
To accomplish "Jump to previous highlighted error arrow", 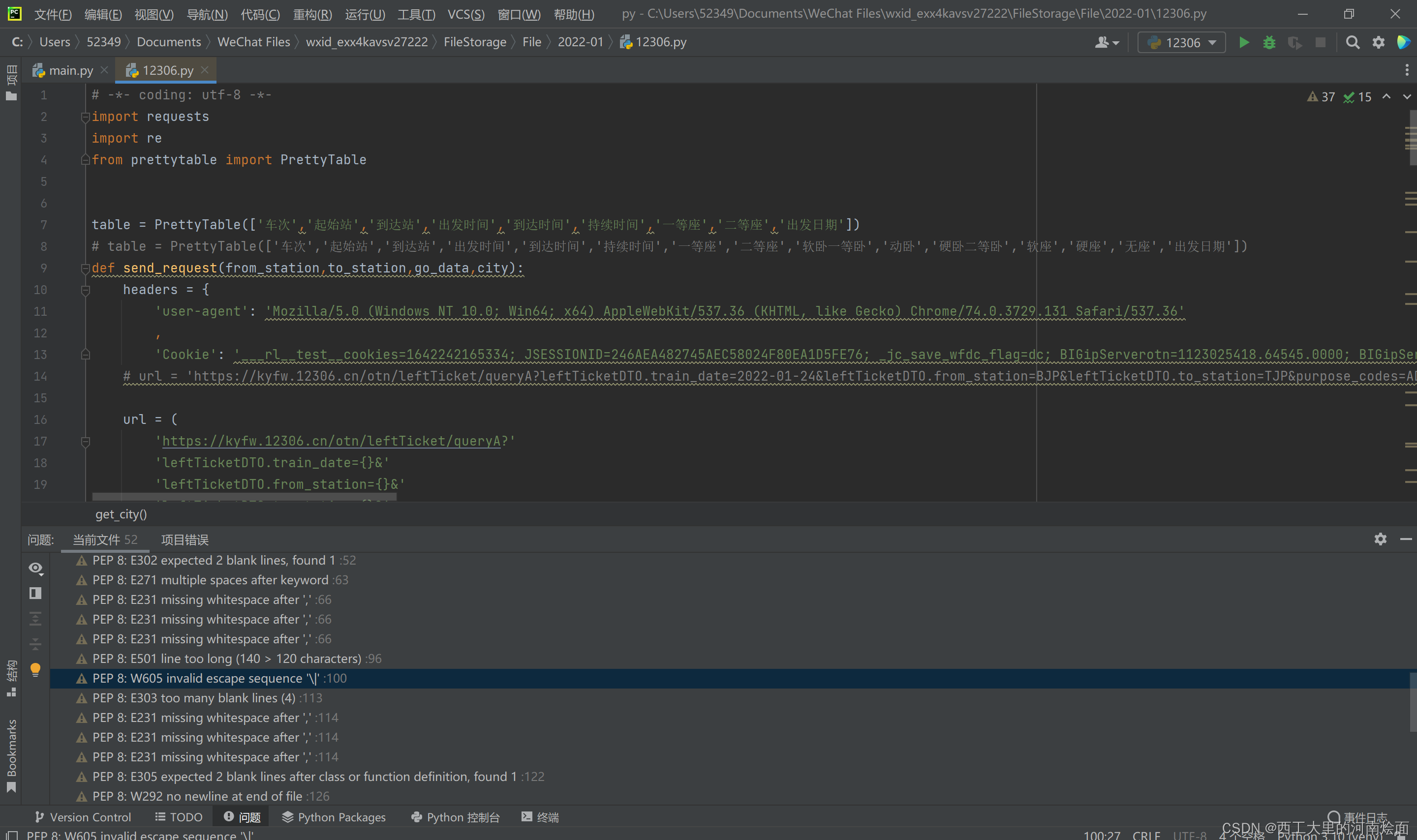I will tap(1386, 96).
